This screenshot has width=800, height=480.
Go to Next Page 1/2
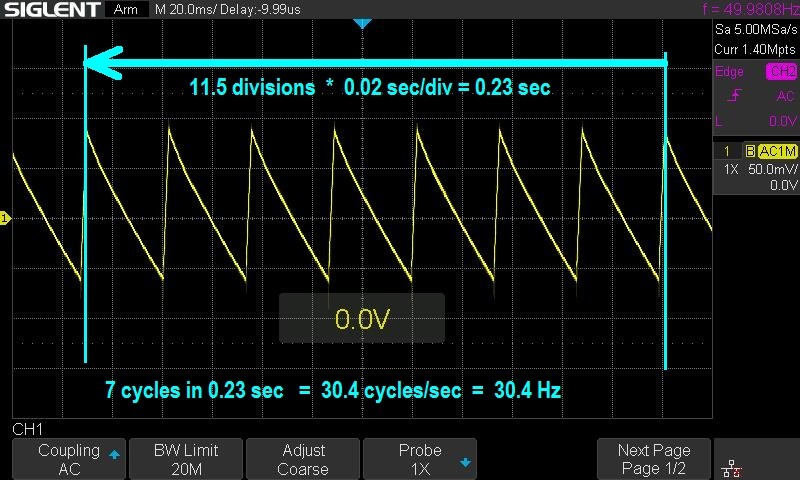point(654,459)
